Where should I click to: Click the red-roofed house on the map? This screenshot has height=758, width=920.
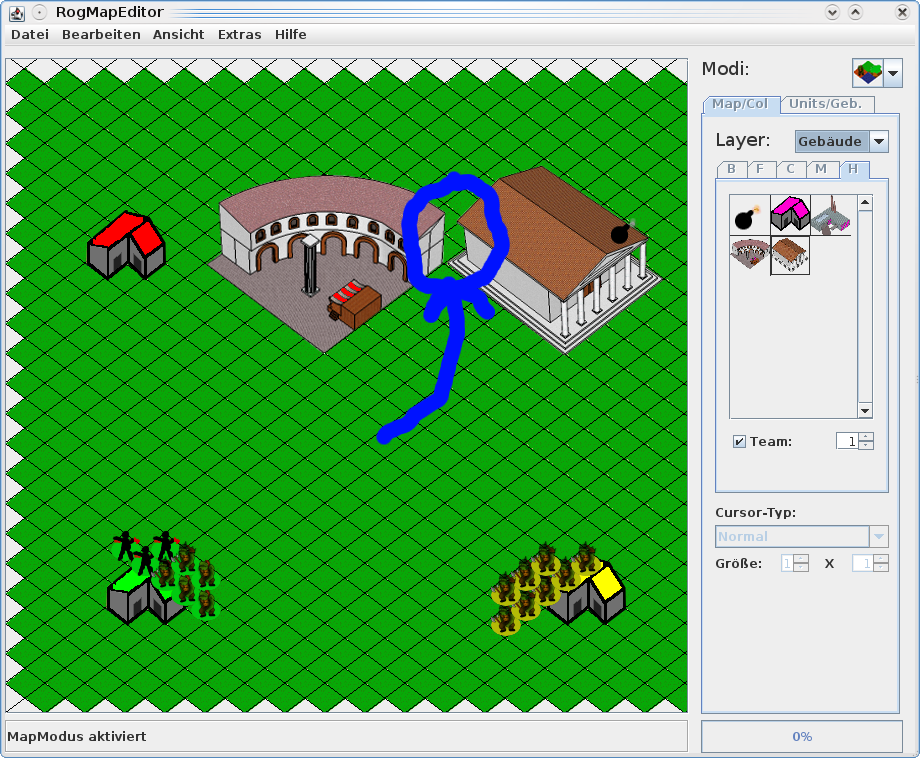pos(127,246)
